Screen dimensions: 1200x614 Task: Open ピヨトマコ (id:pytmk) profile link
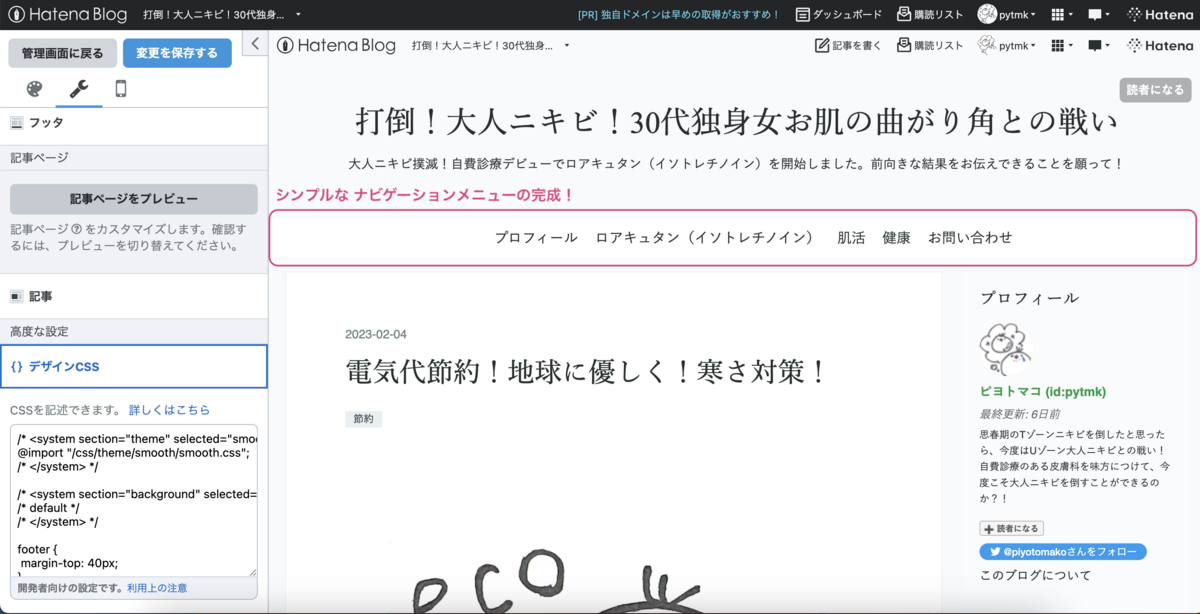tap(1042, 392)
